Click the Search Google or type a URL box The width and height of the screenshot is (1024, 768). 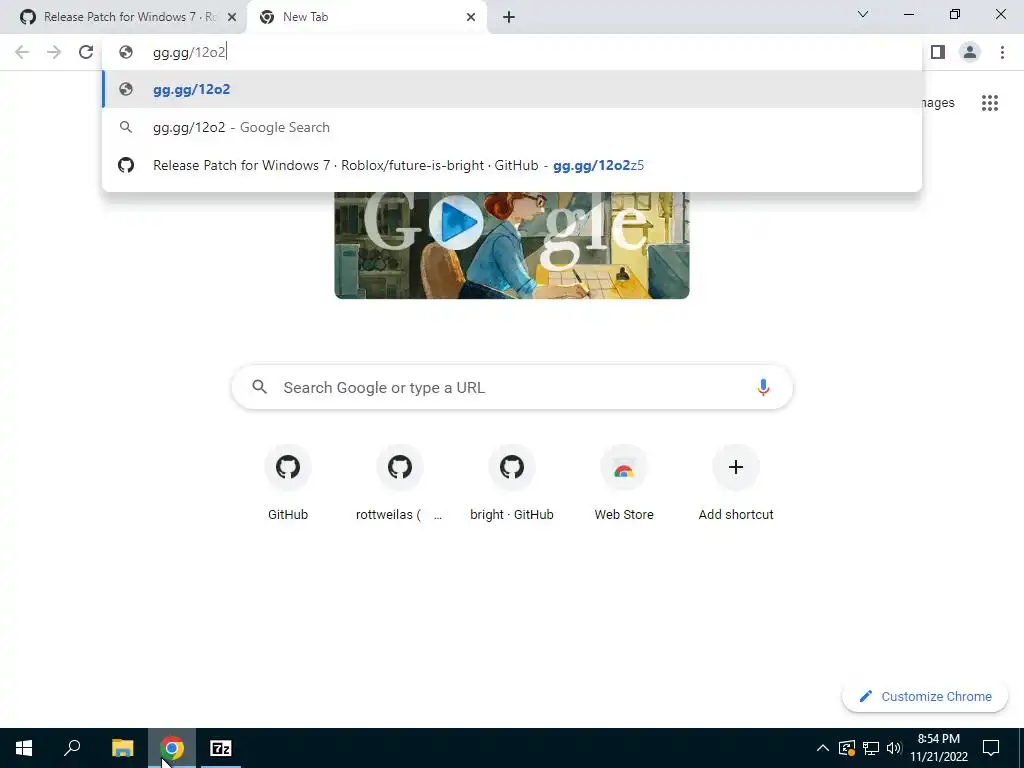pos(512,387)
